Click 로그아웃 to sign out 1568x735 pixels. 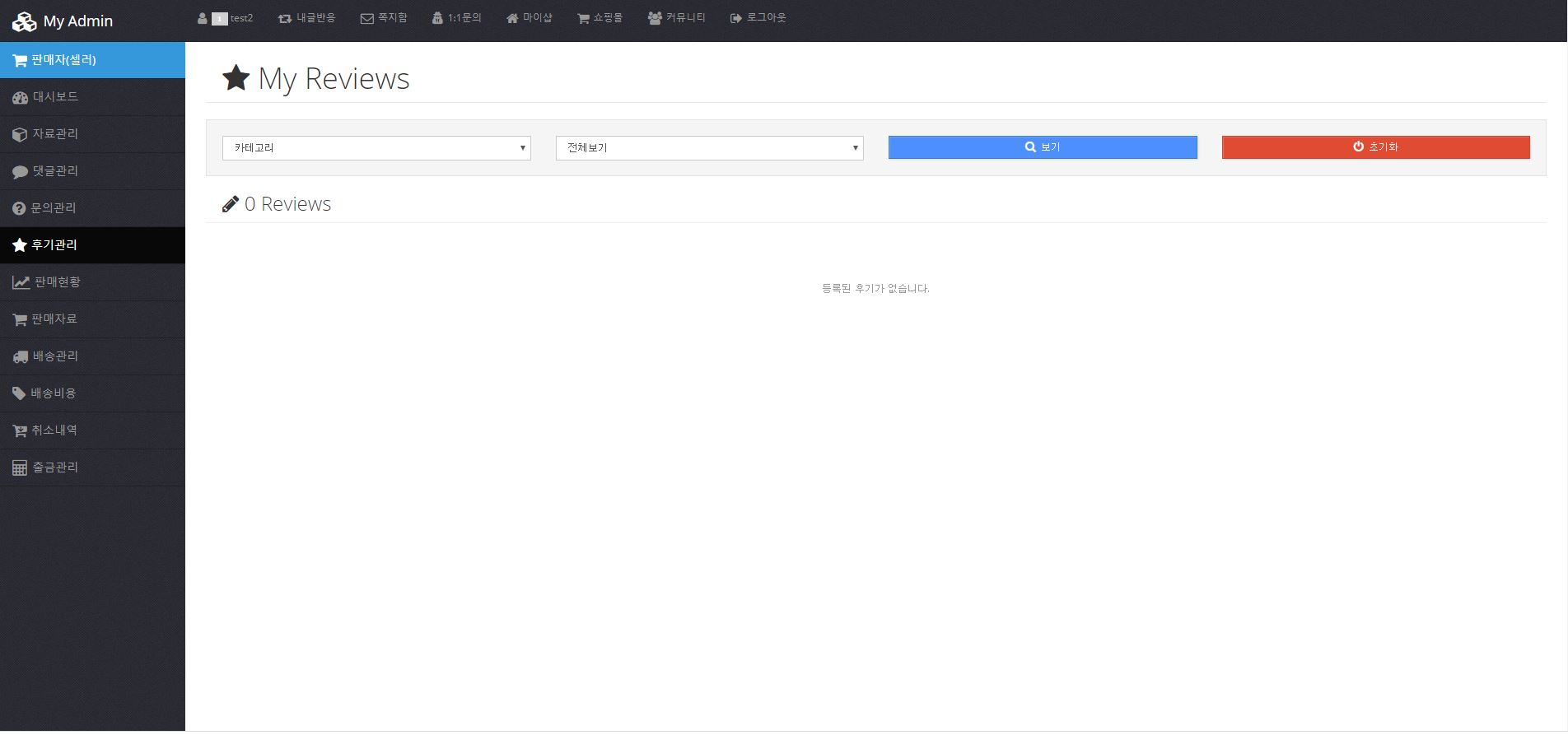[758, 18]
